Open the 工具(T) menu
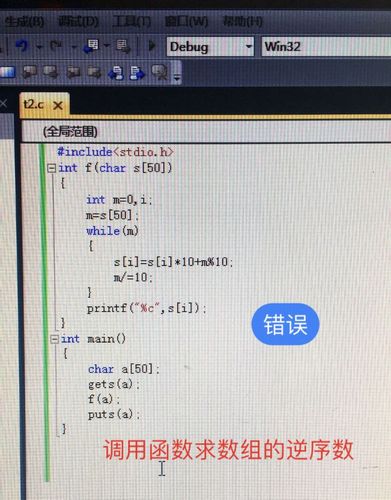Image resolution: width=391 pixels, height=500 pixels. (x=131, y=22)
